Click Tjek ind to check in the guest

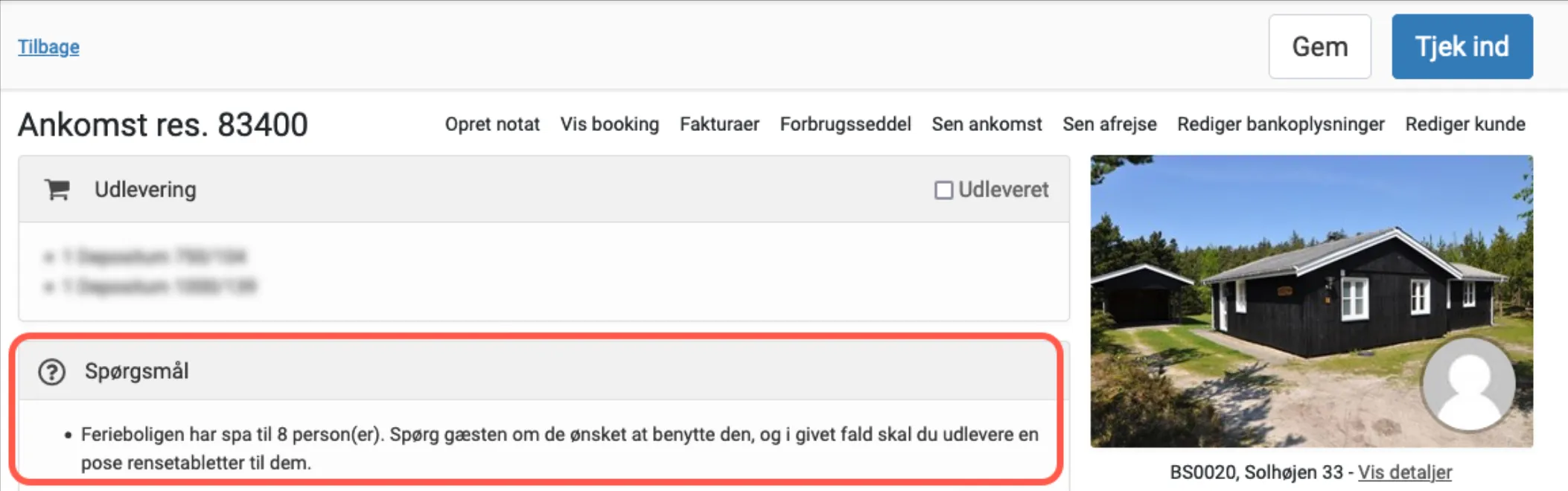pos(1462,46)
